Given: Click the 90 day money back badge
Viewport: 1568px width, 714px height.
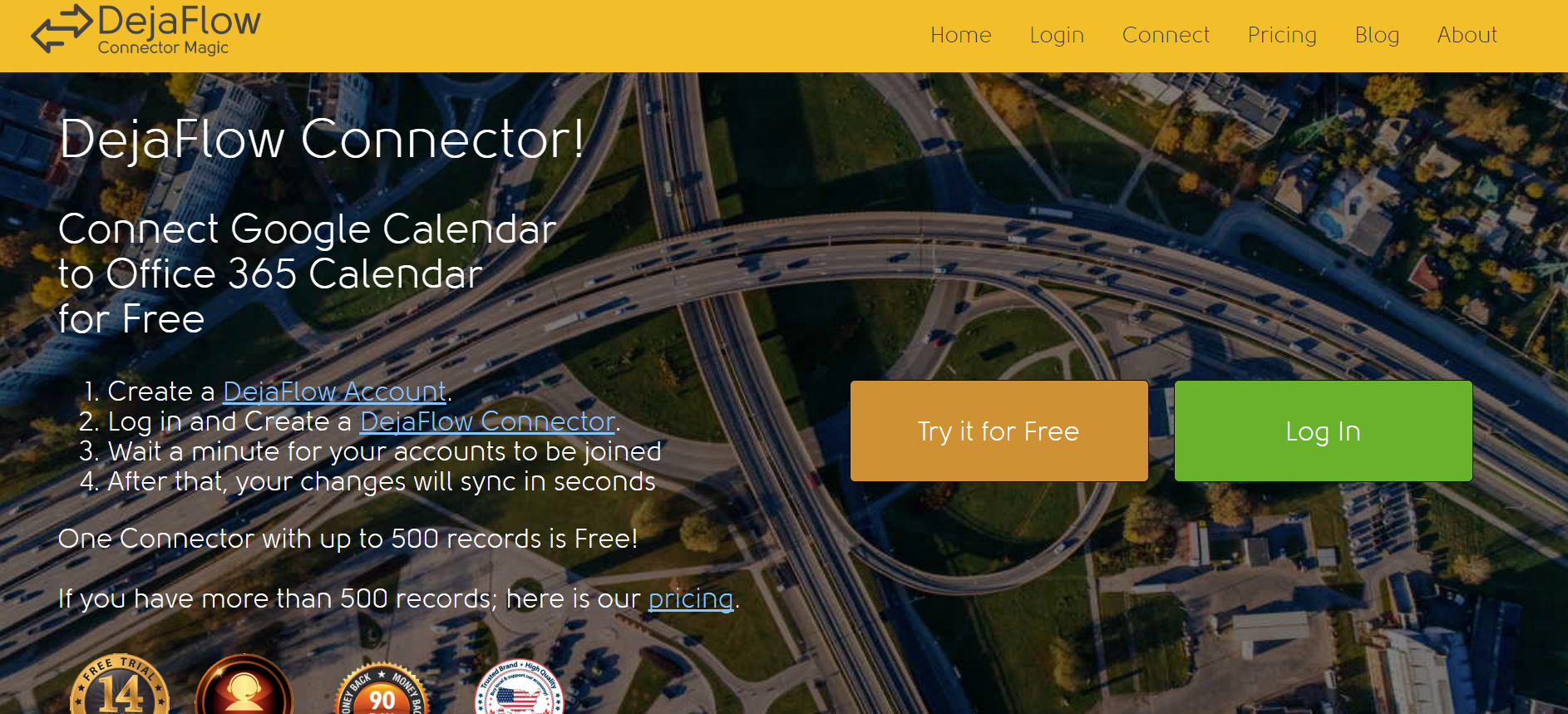Looking at the screenshot, I should point(382,688).
